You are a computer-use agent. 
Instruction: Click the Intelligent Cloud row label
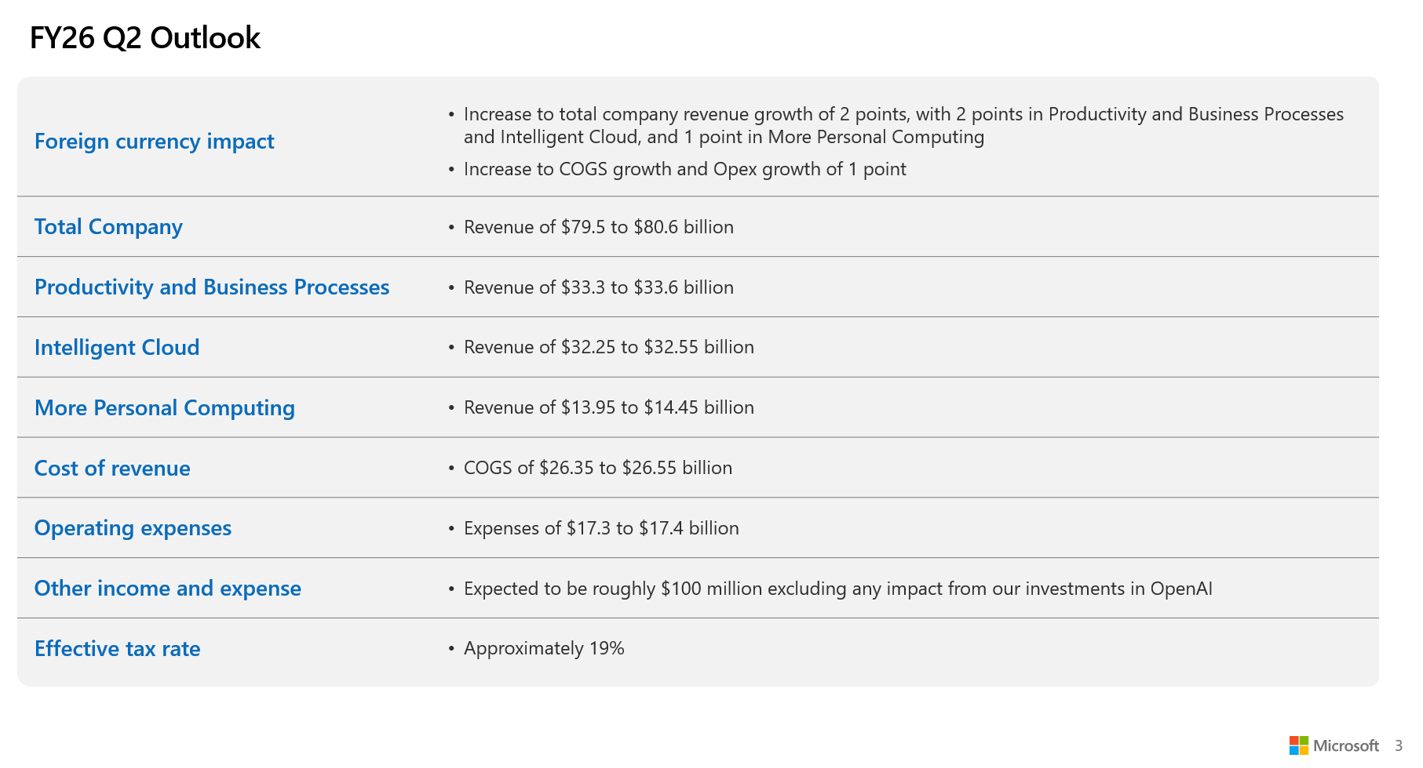coord(117,347)
